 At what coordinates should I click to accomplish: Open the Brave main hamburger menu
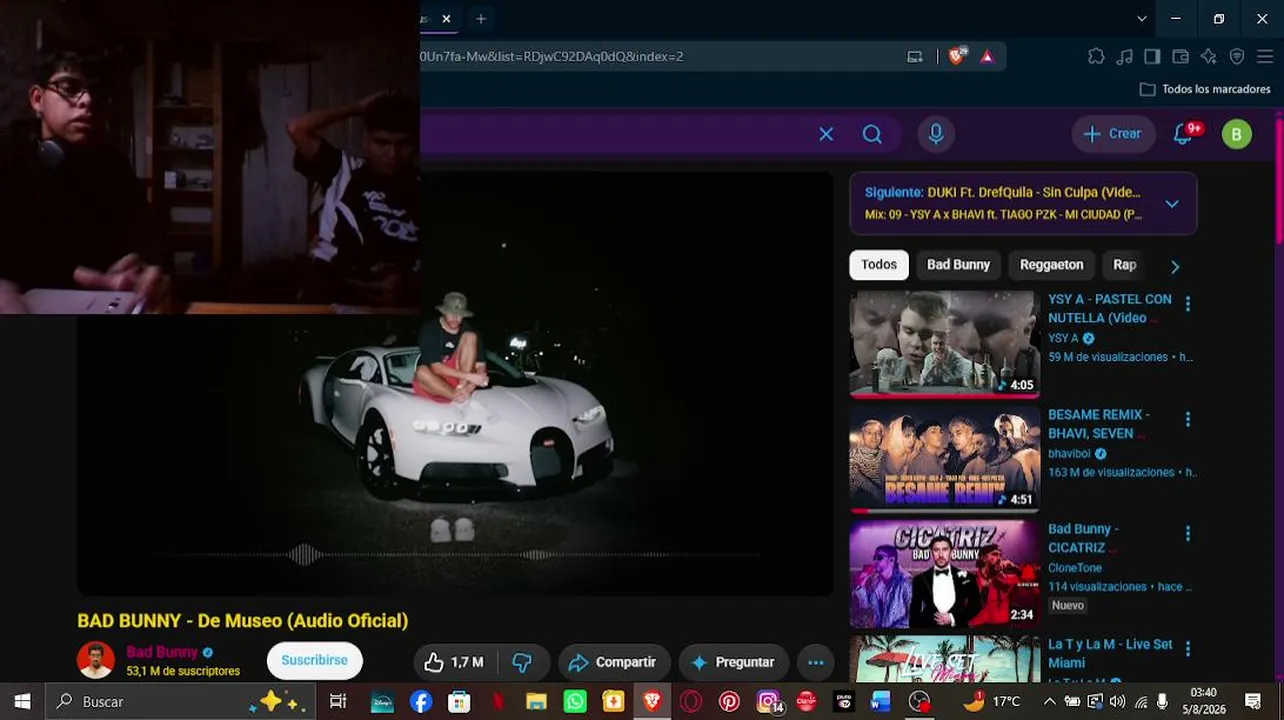[1265, 56]
